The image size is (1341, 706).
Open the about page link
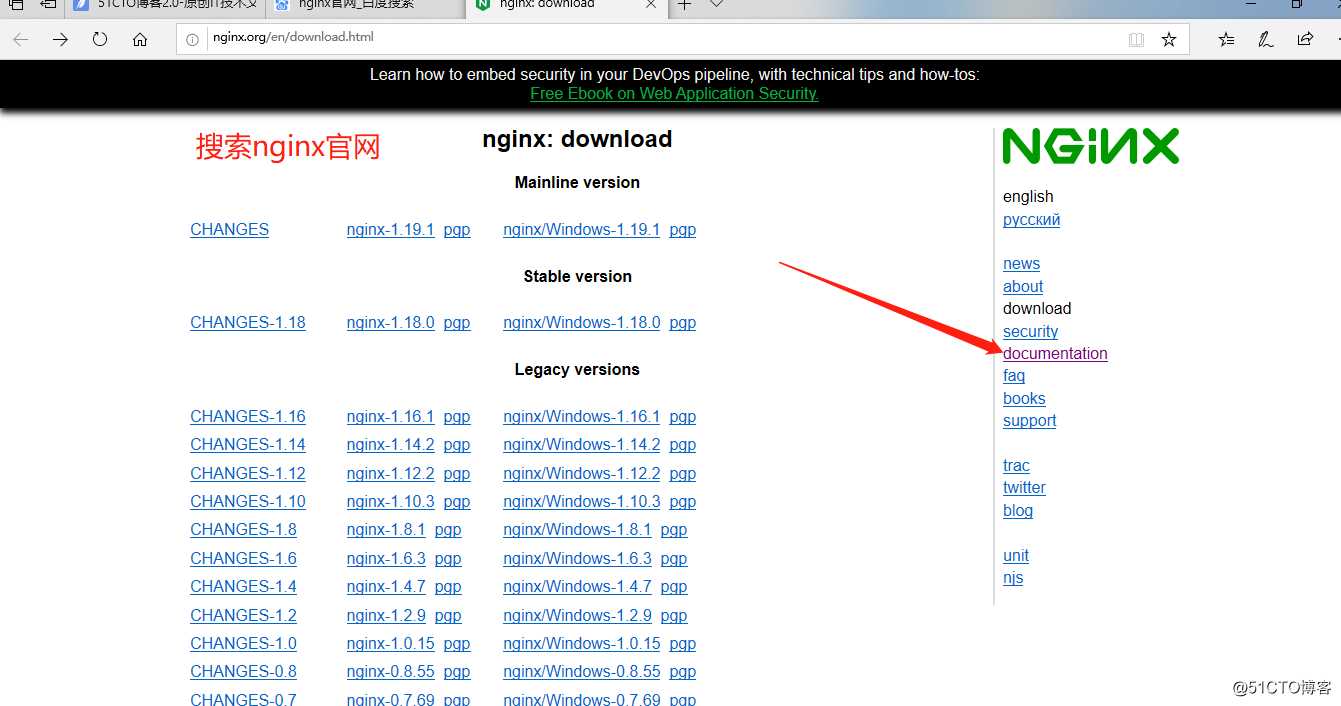[x=1023, y=286]
